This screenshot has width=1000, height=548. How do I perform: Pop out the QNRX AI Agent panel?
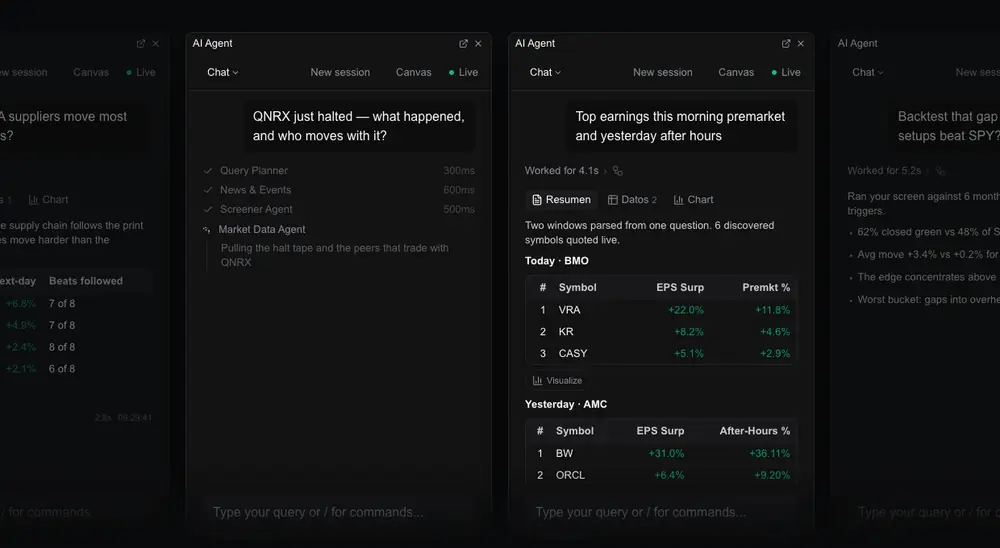pos(464,43)
